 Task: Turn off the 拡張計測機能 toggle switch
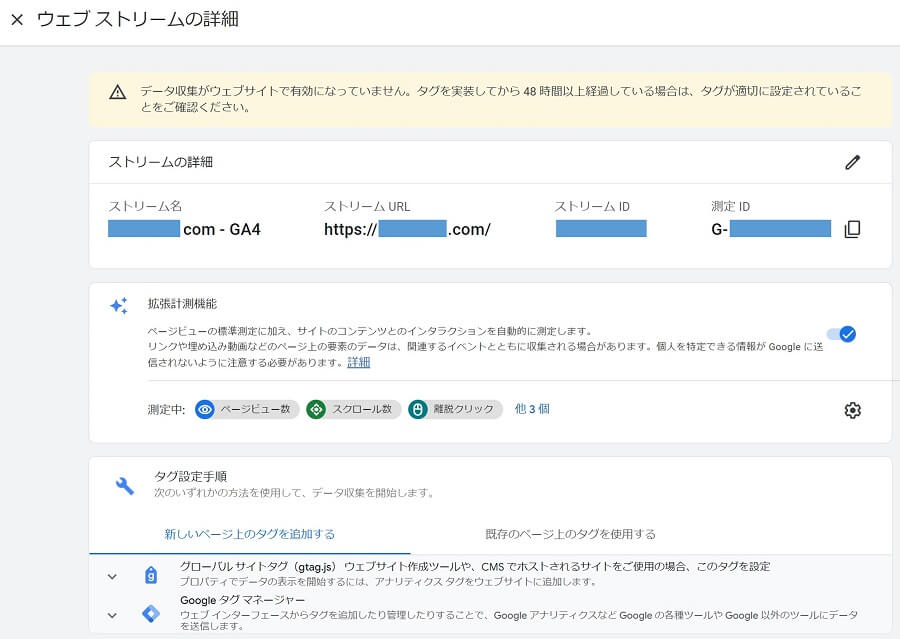click(841, 334)
